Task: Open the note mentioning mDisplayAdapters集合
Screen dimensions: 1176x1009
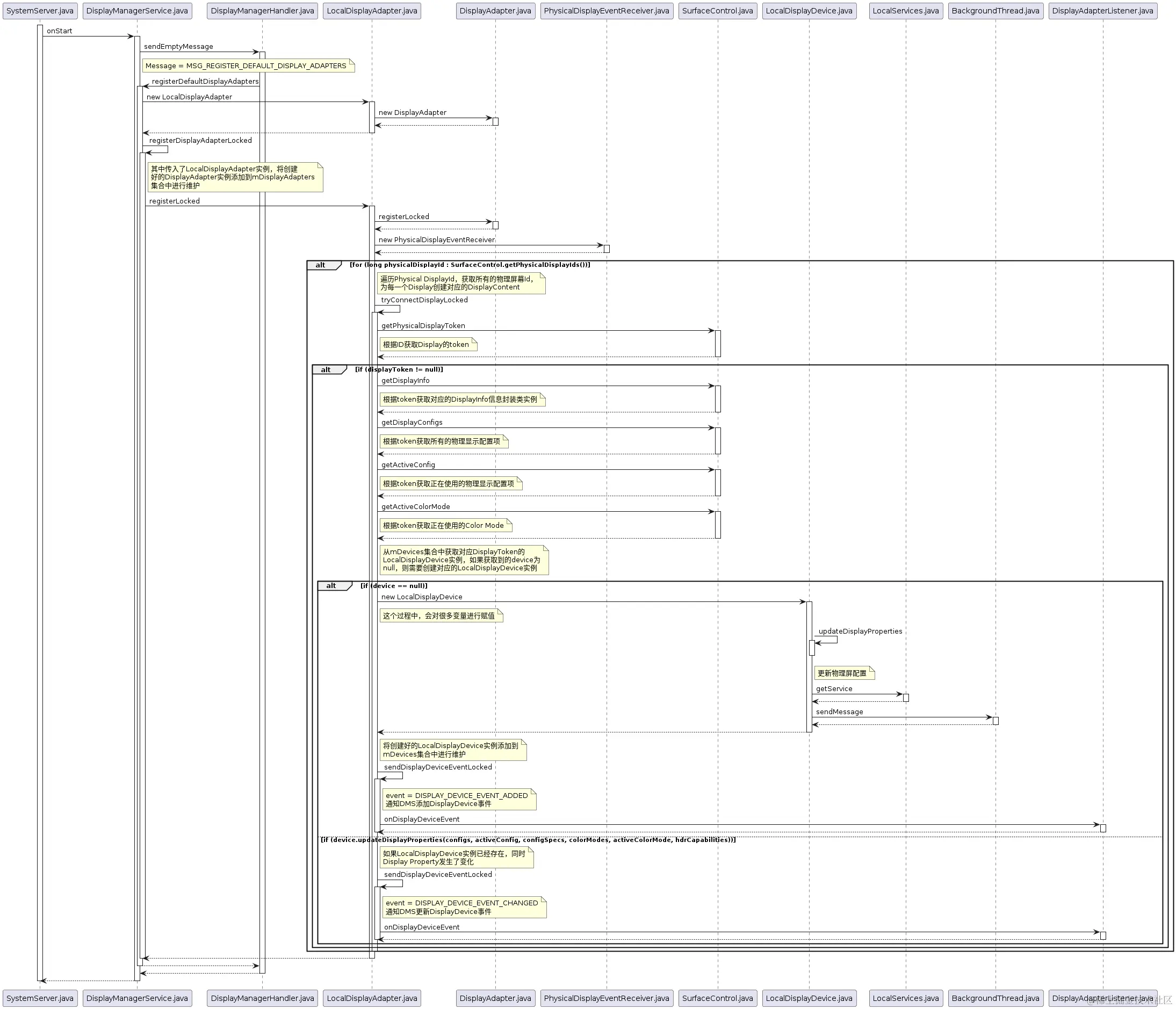Action: pos(235,177)
